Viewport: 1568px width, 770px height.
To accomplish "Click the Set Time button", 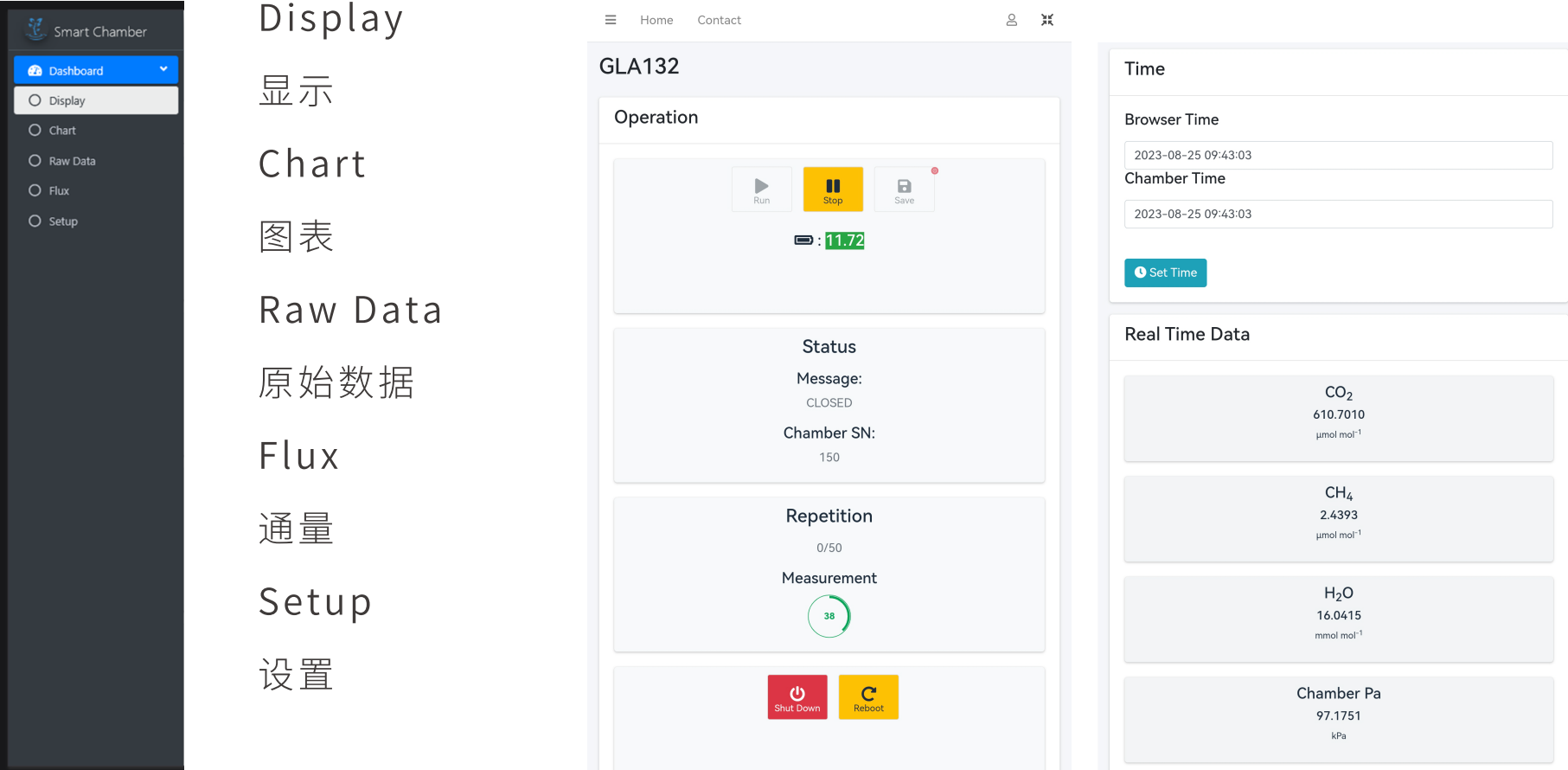I will point(1165,273).
